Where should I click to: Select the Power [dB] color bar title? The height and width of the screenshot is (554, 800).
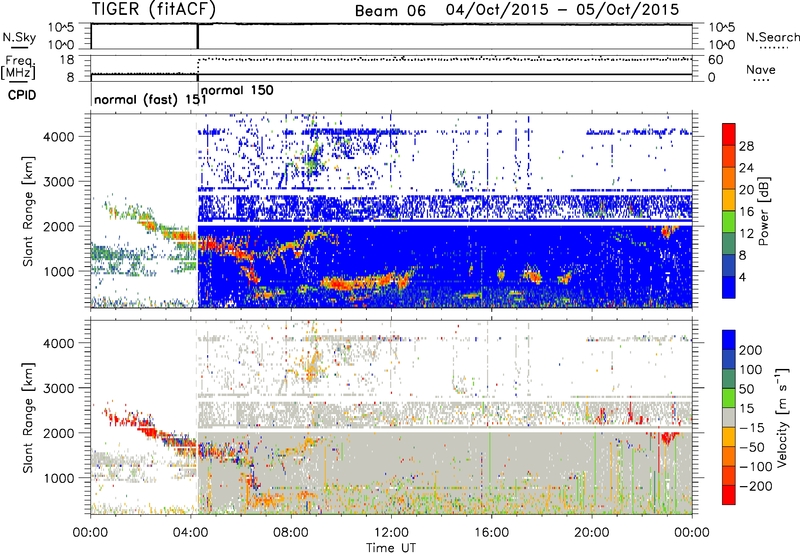pos(763,211)
